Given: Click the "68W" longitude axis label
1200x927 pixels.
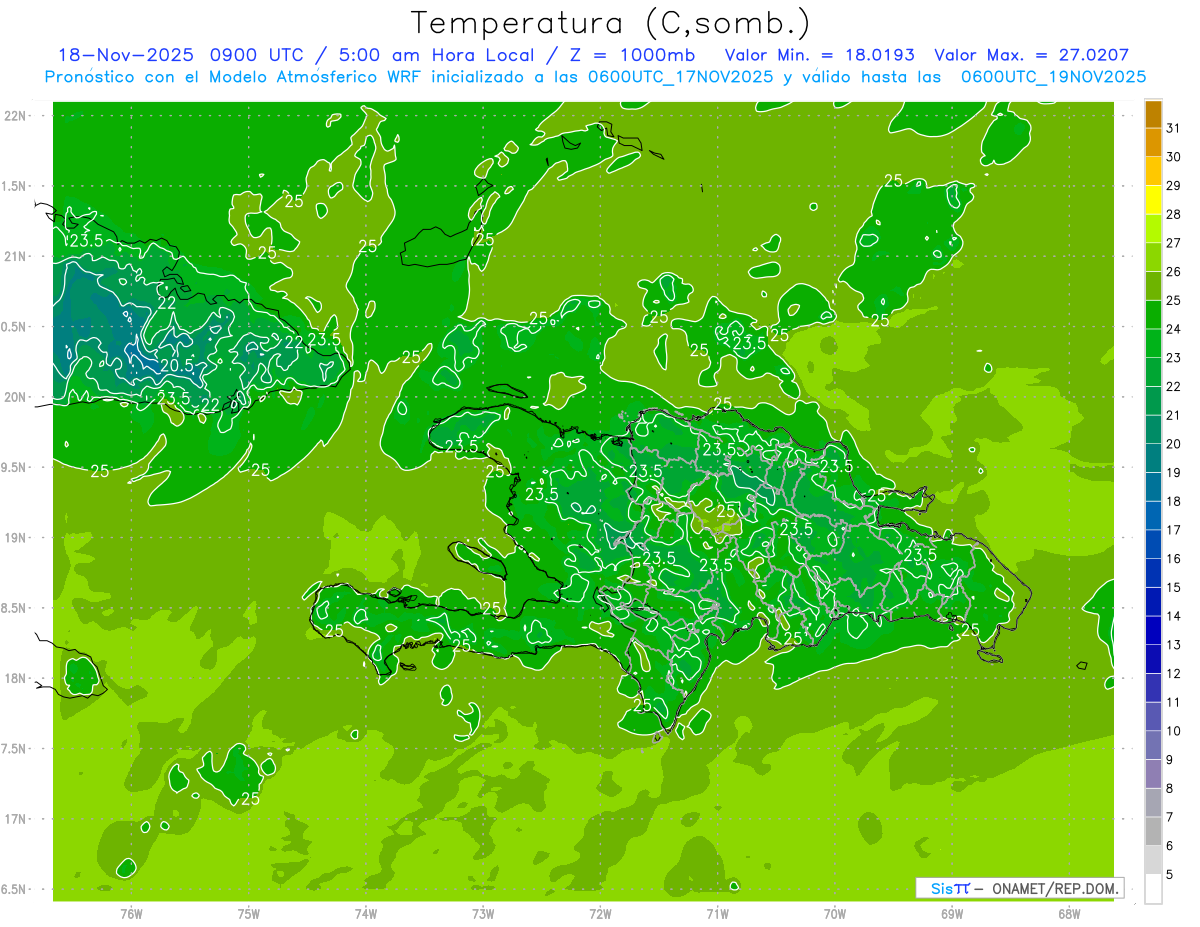Looking at the screenshot, I should click(x=1069, y=914).
